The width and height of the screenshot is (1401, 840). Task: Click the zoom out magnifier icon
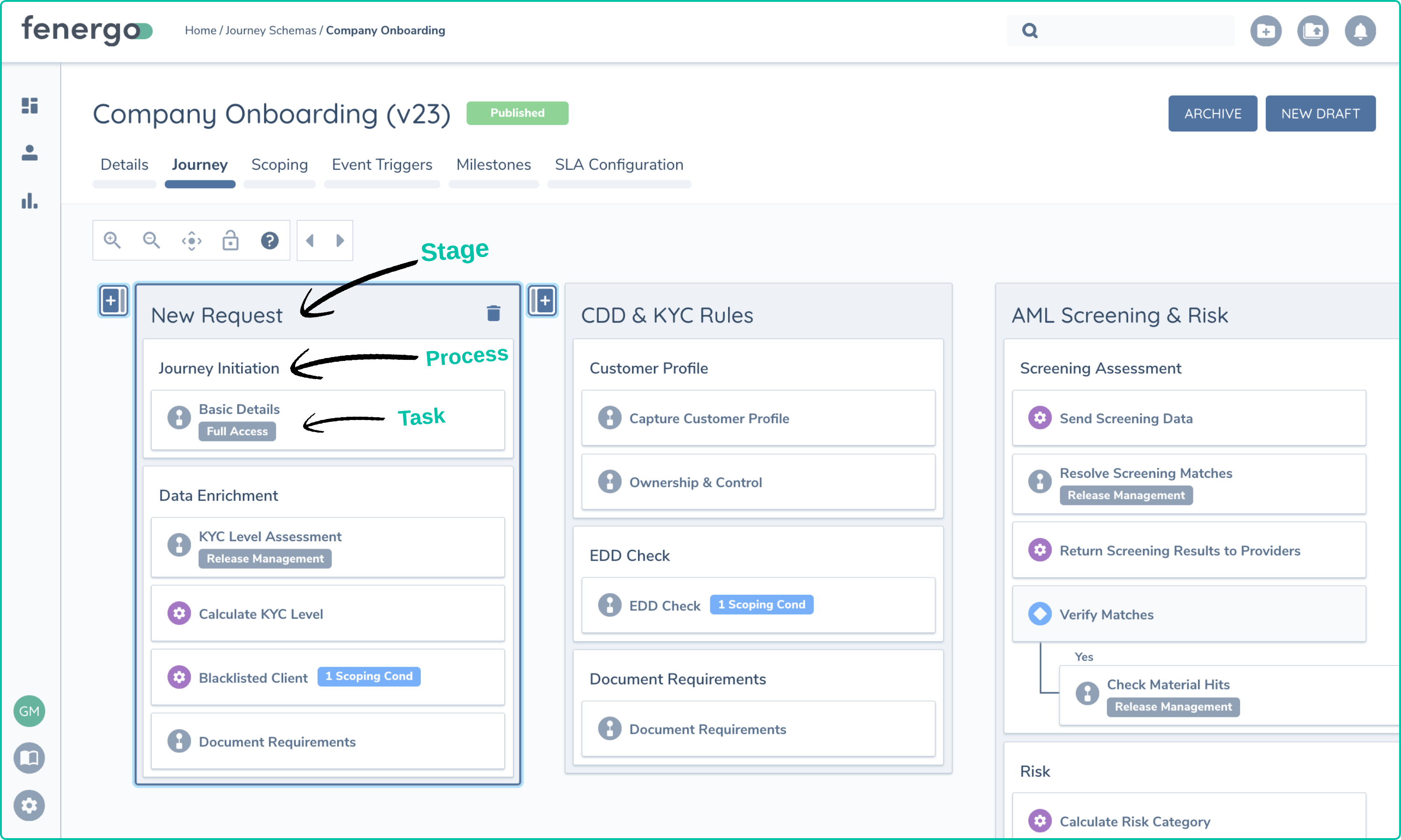click(151, 241)
